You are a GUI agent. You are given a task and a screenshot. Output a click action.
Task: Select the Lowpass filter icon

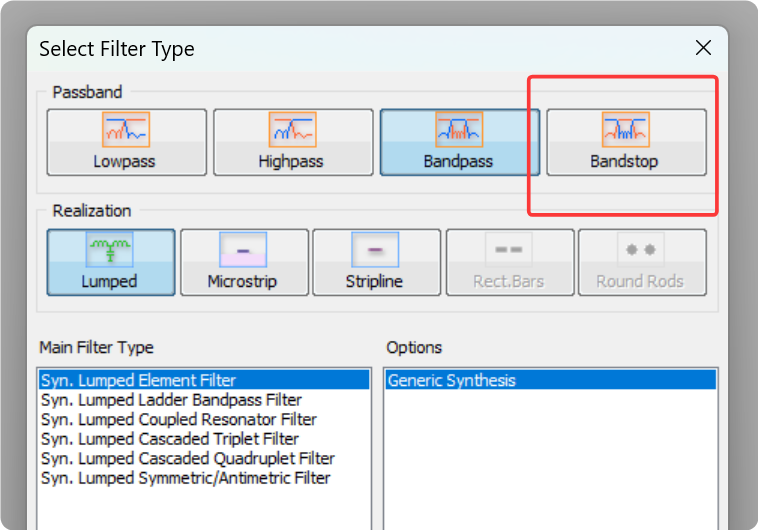[x=126, y=129]
